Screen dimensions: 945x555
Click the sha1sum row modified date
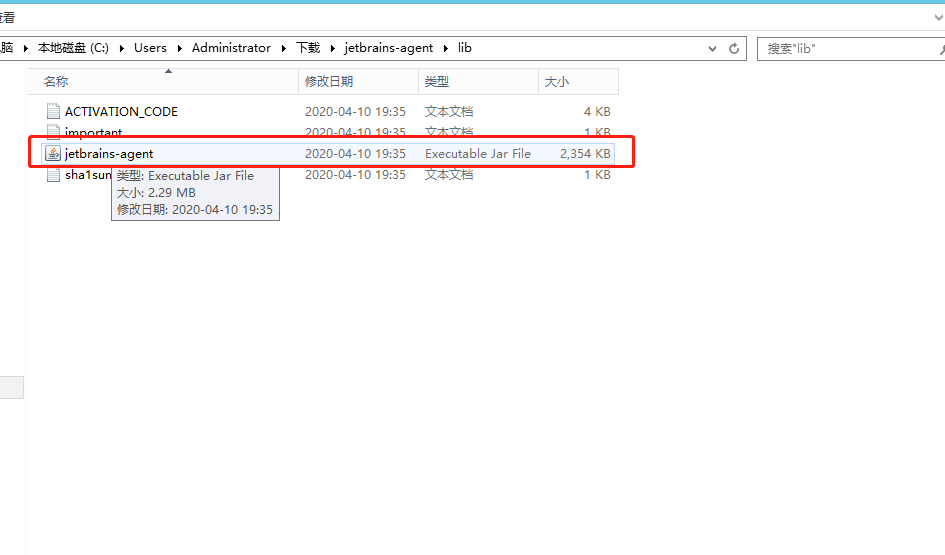tap(355, 175)
